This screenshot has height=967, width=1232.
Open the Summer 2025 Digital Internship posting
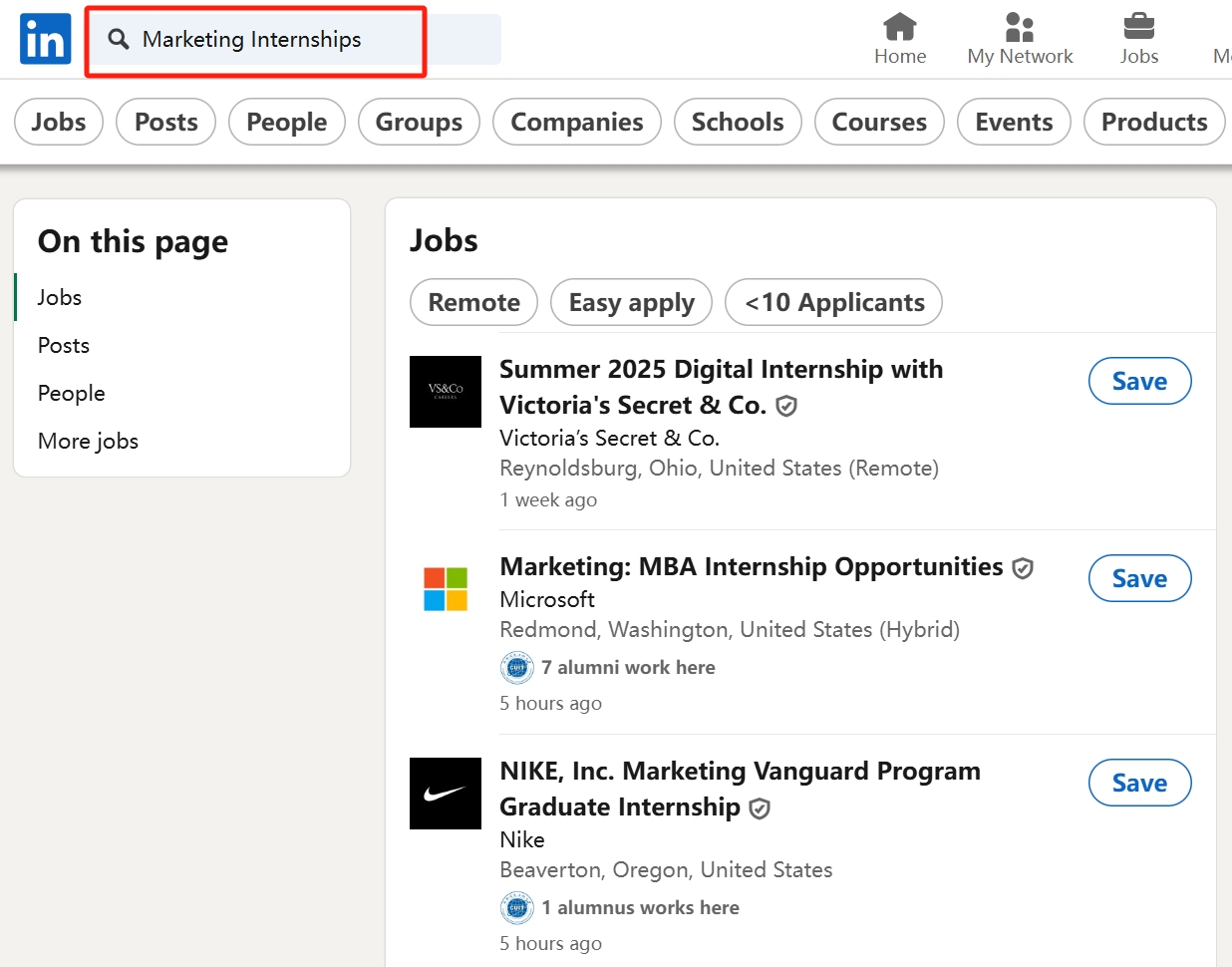[721, 387]
